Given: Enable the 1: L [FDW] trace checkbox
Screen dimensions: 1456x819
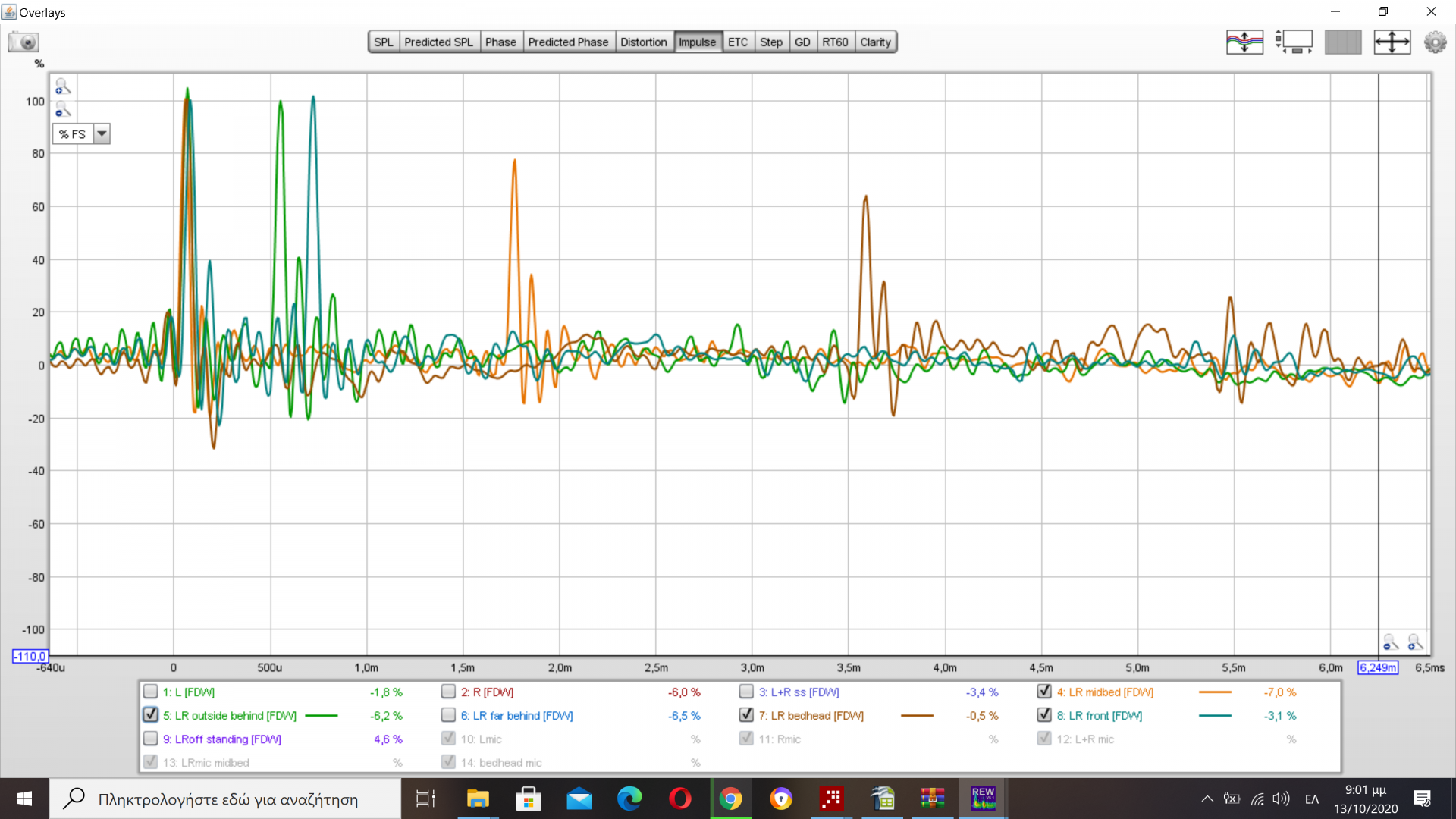Looking at the screenshot, I should 150,692.
